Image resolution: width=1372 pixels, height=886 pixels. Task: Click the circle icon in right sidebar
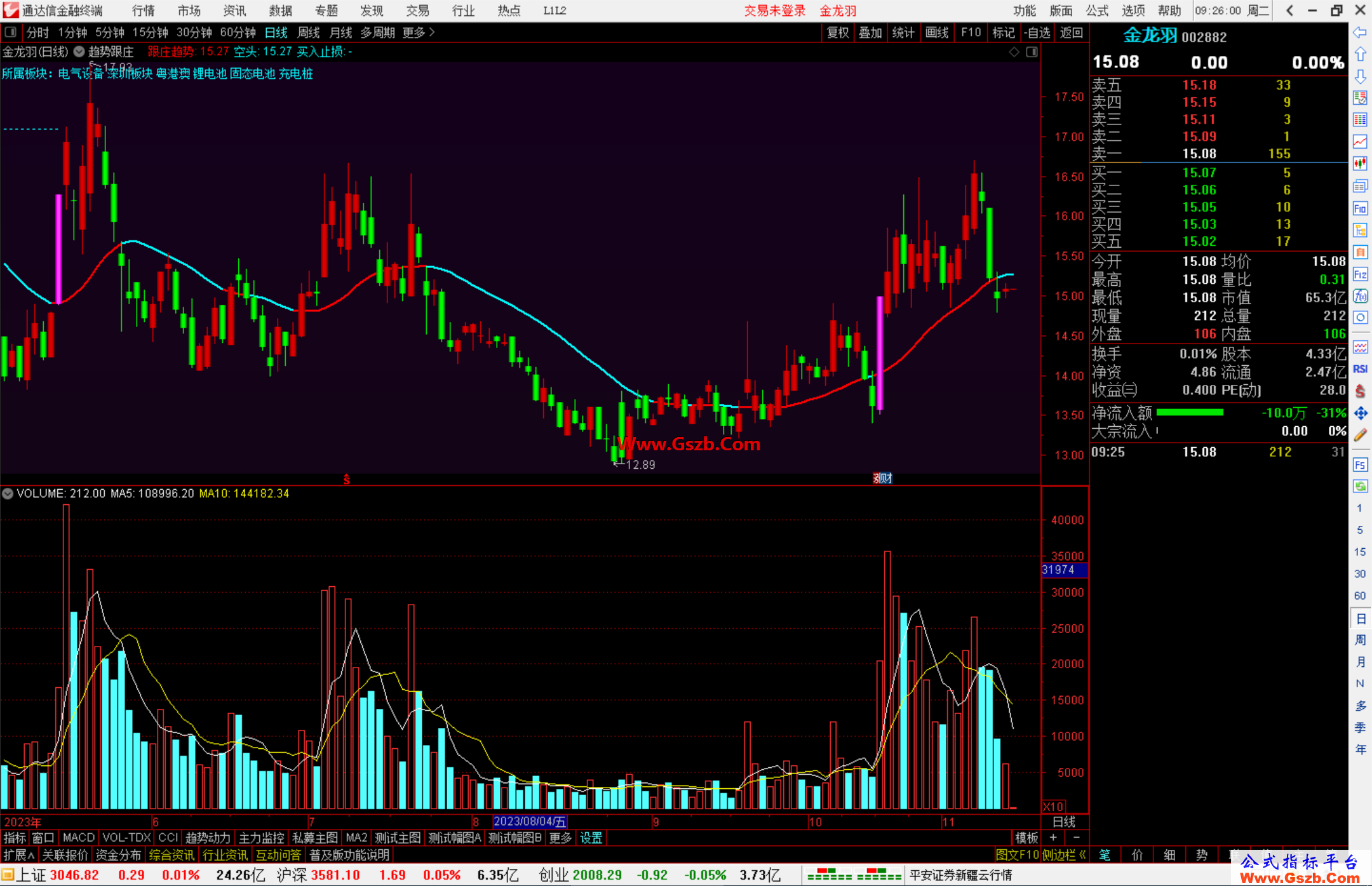click(1360, 318)
